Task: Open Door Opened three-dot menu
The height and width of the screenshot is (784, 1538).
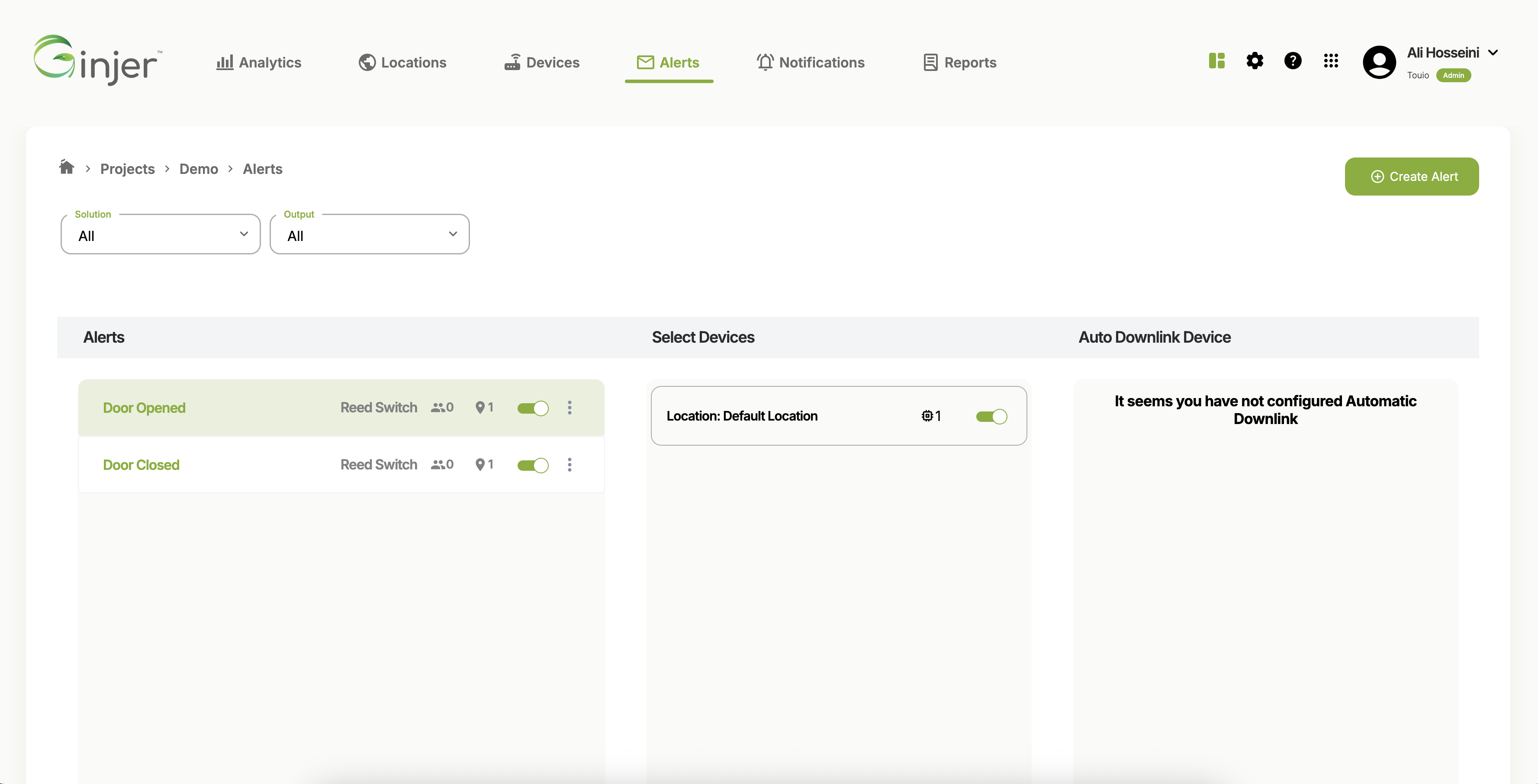Action: (x=570, y=408)
